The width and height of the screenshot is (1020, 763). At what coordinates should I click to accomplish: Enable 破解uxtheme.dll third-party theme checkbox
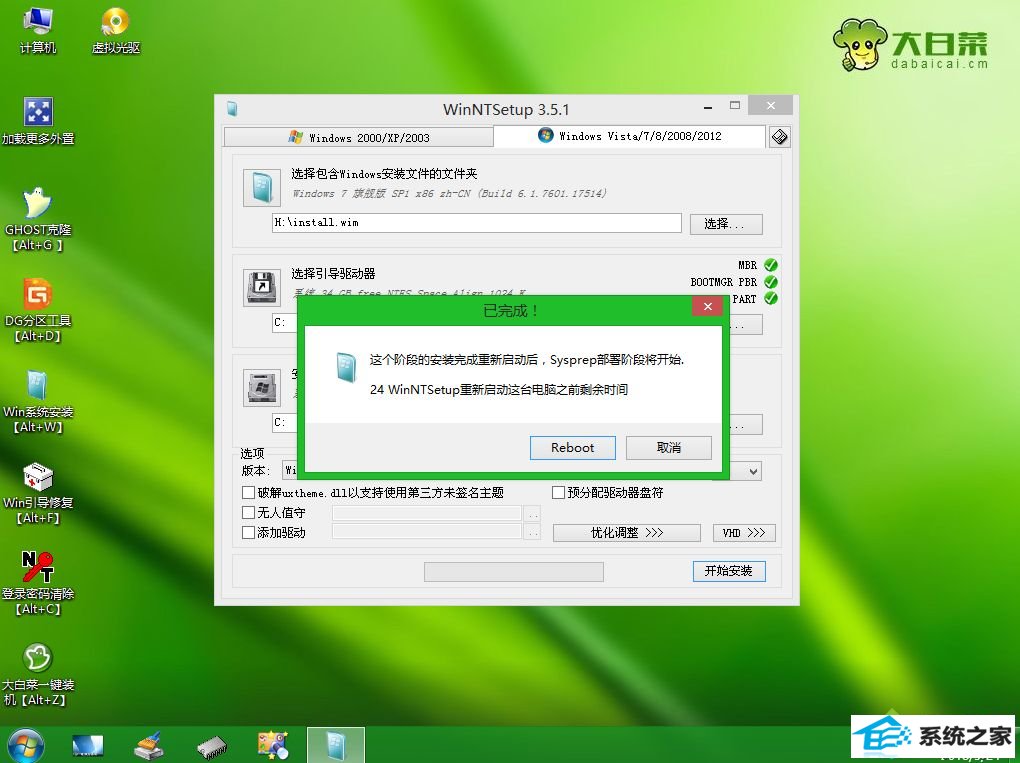[248, 492]
